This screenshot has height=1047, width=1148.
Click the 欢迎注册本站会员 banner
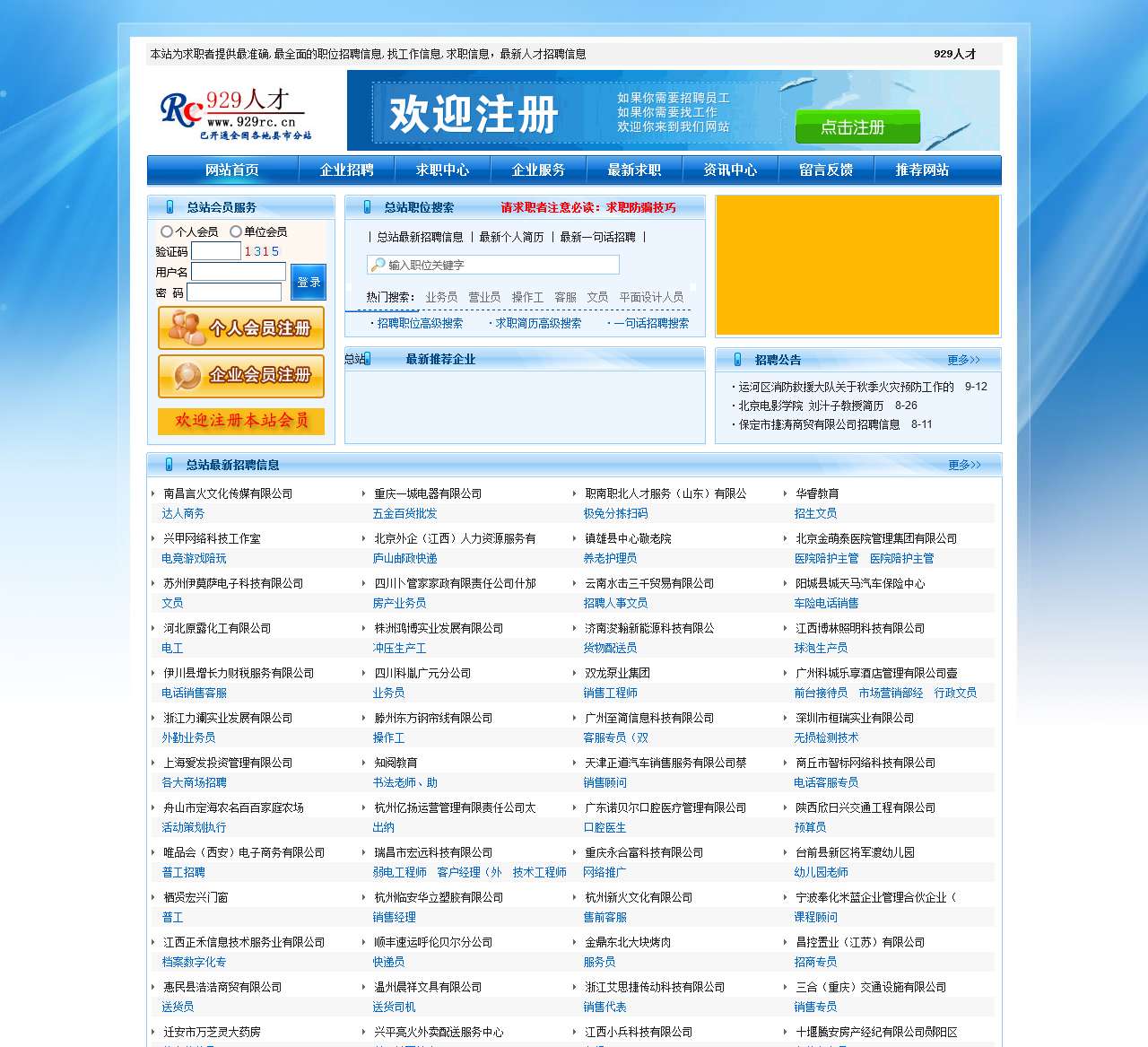241,421
